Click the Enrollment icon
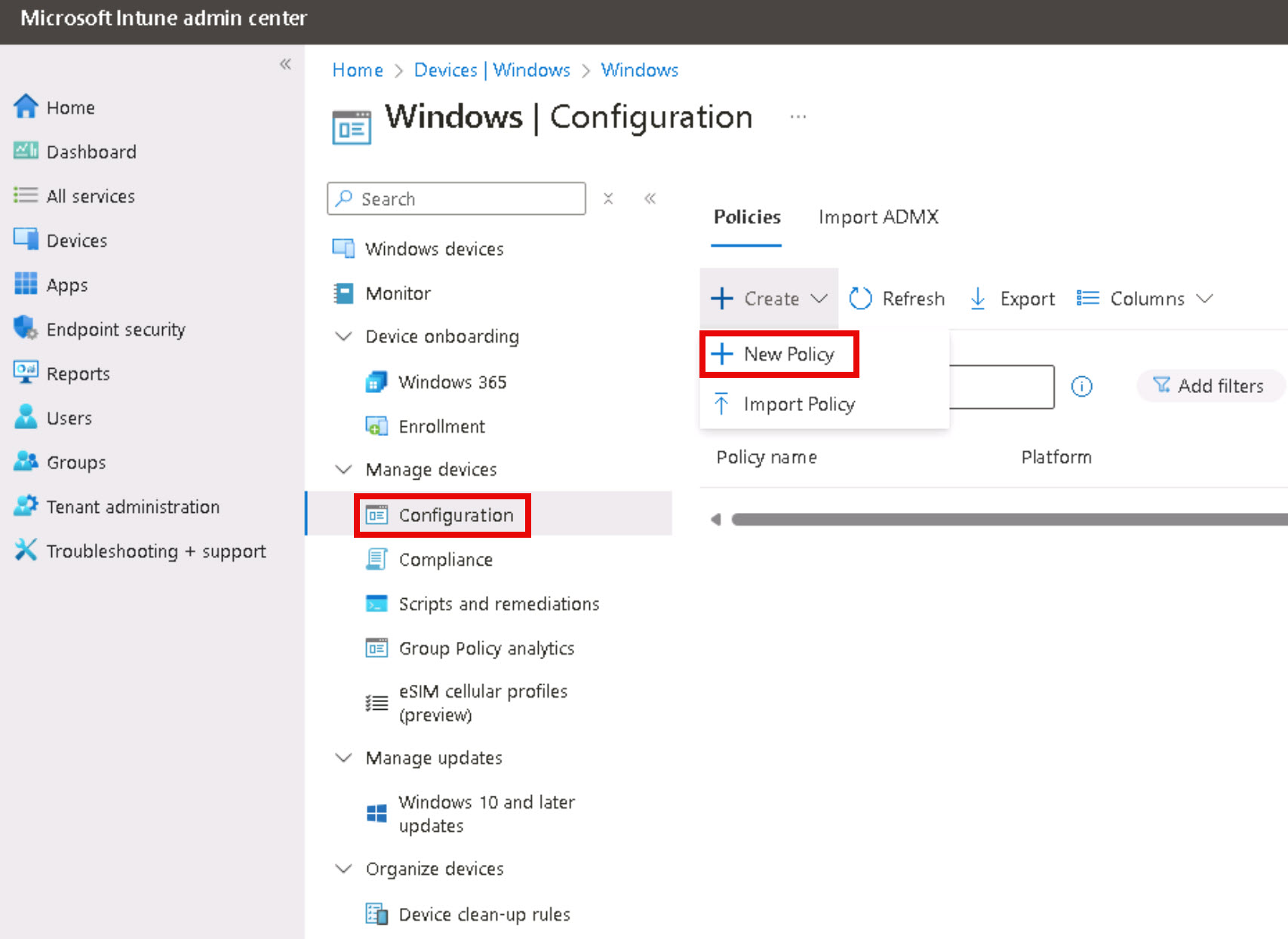 377,426
